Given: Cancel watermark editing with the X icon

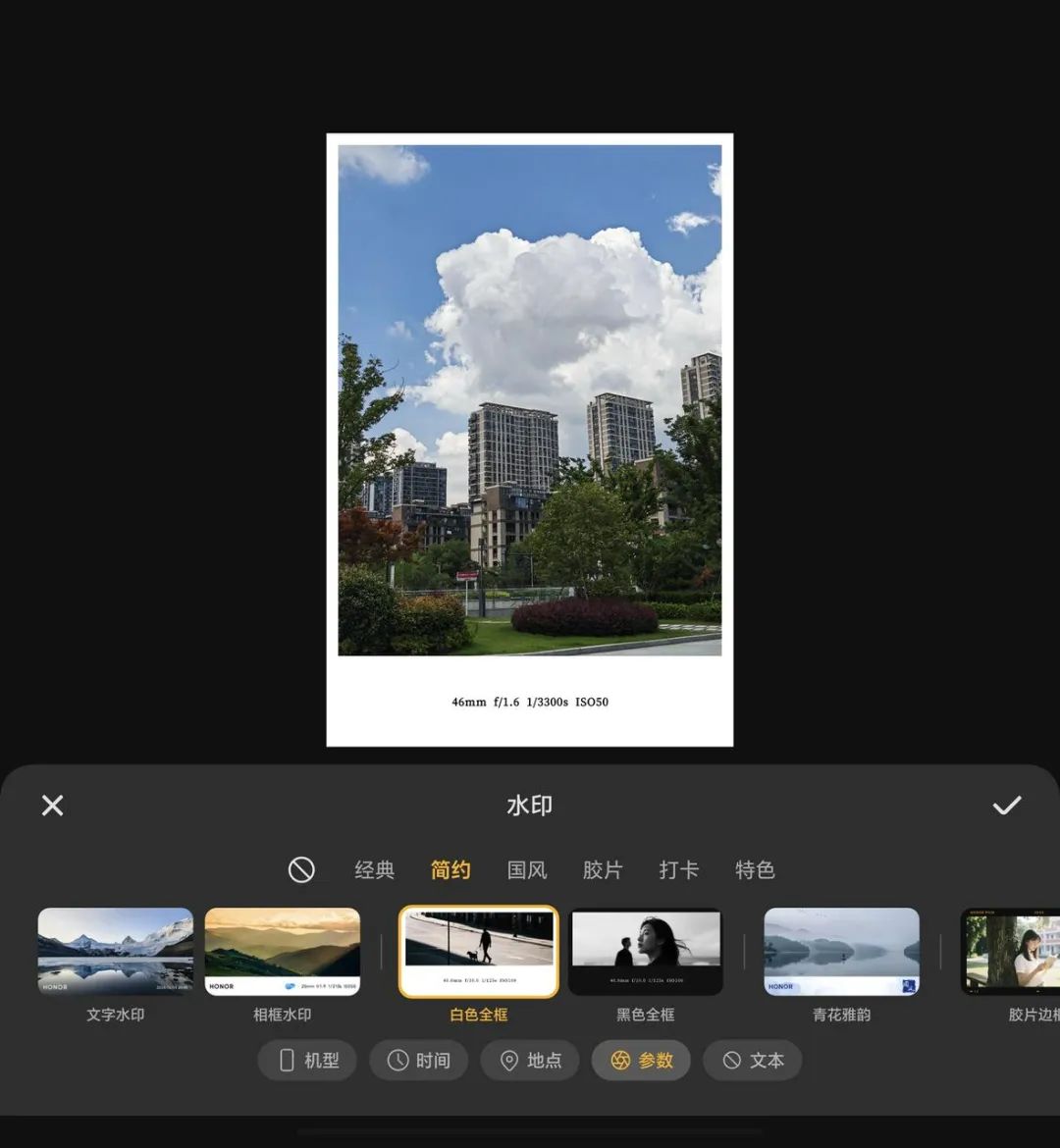Looking at the screenshot, I should 53,806.
